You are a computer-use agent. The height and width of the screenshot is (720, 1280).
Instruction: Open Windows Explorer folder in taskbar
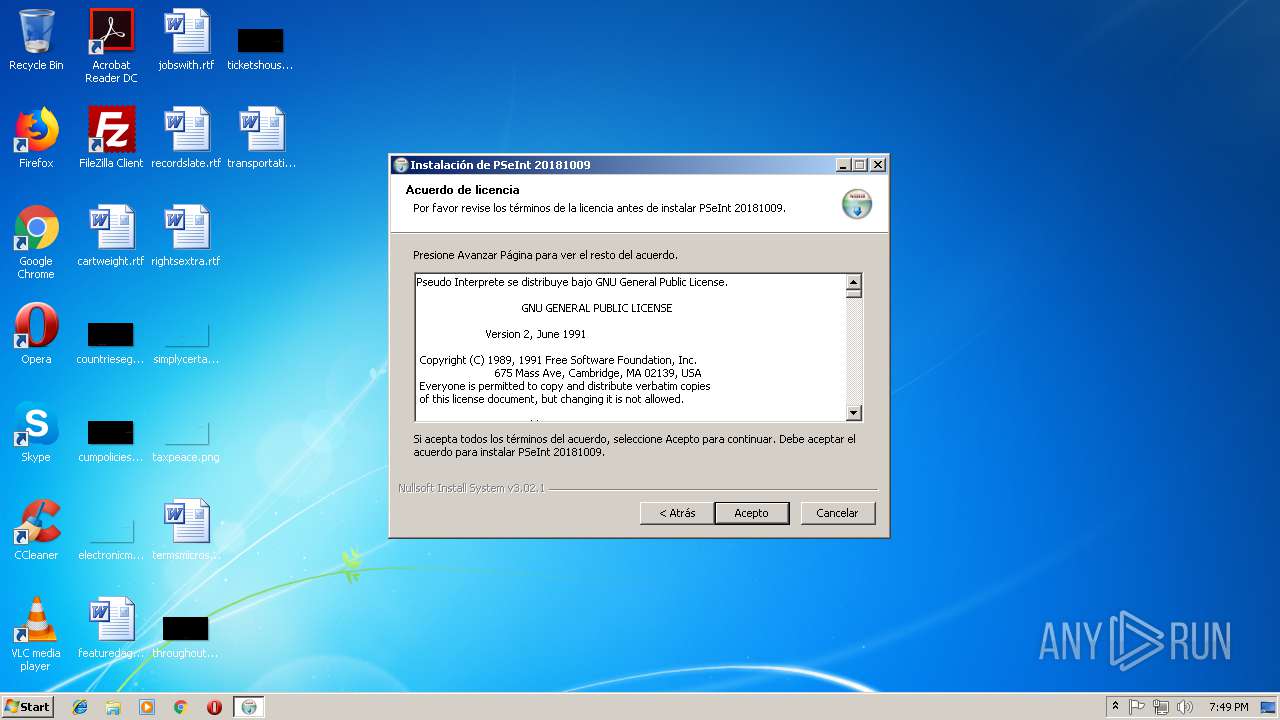click(113, 707)
